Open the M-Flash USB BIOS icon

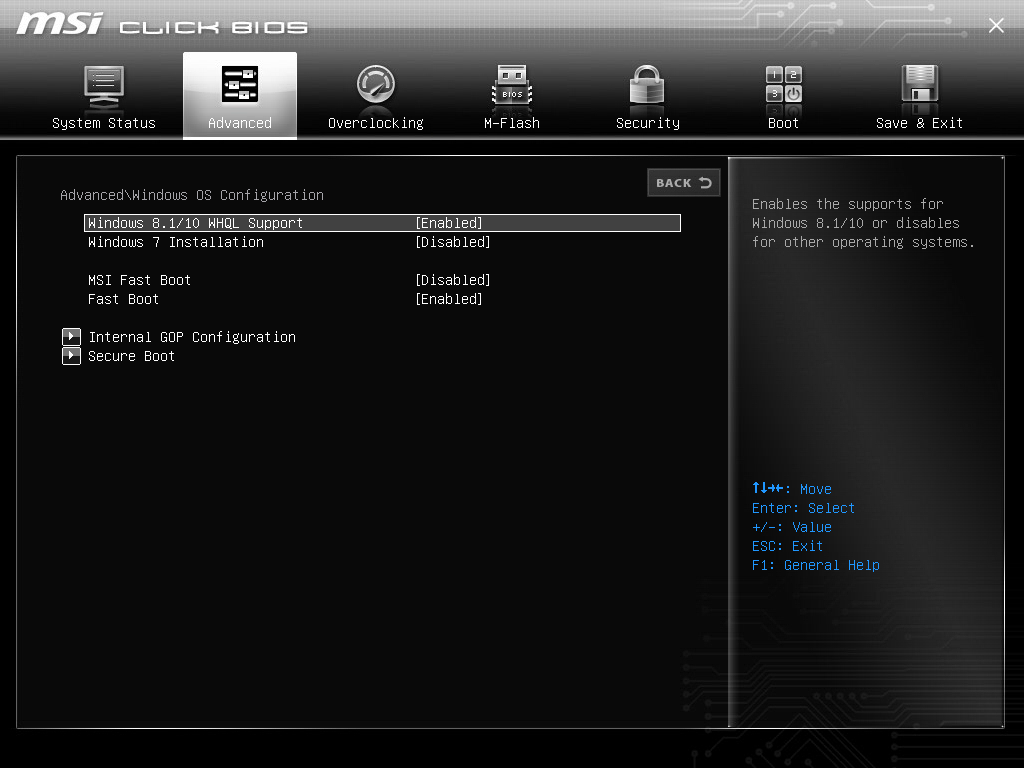point(512,86)
